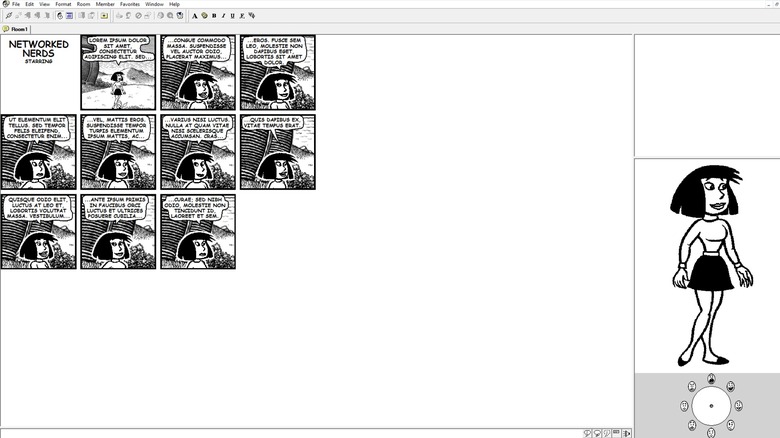This screenshot has height=438, width=780.
Task: Open the text Color picker icon
Action: click(204, 16)
